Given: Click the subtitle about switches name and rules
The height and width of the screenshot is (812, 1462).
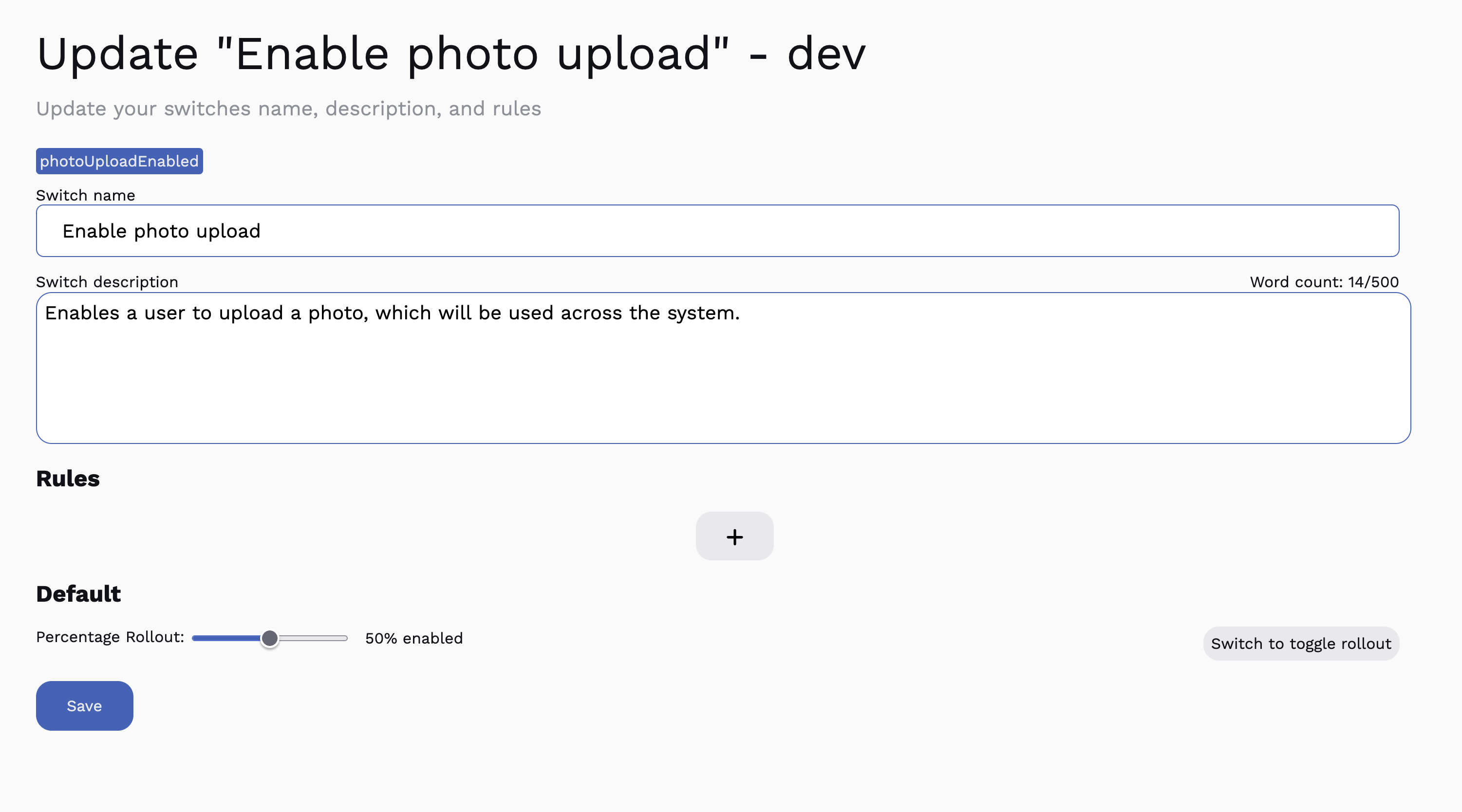Looking at the screenshot, I should 288,109.
